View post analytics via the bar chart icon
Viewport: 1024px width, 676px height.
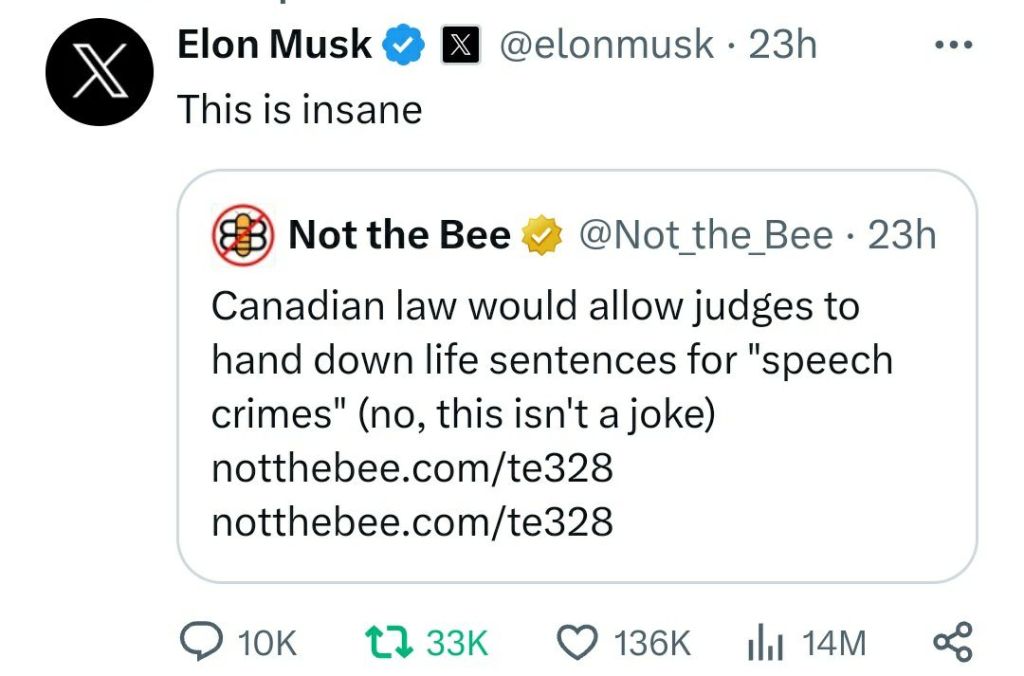[x=762, y=642]
